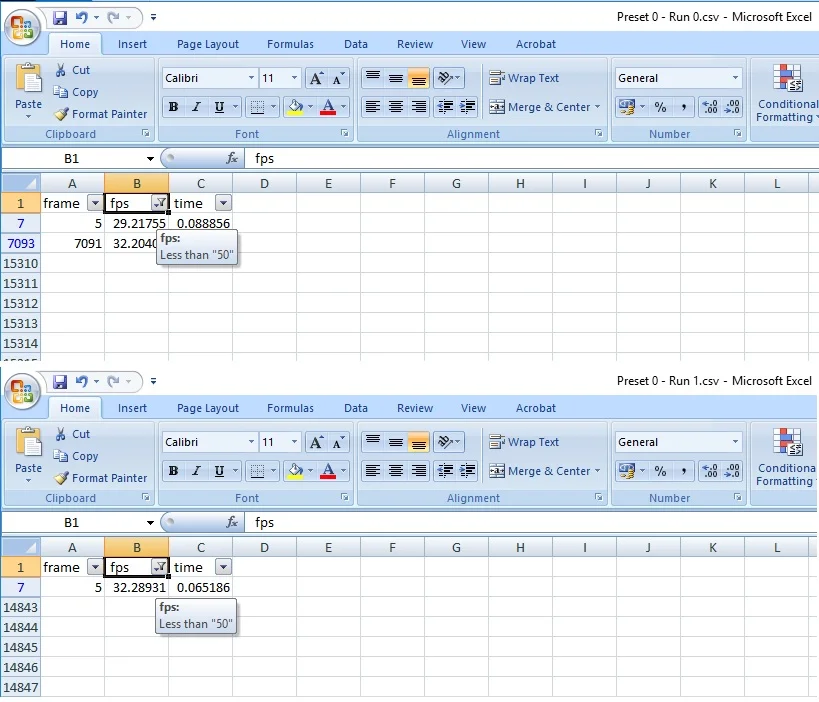This screenshot has width=819, height=702.
Task: Click Undo icon in Run 1.csv window
Action: [x=81, y=382]
